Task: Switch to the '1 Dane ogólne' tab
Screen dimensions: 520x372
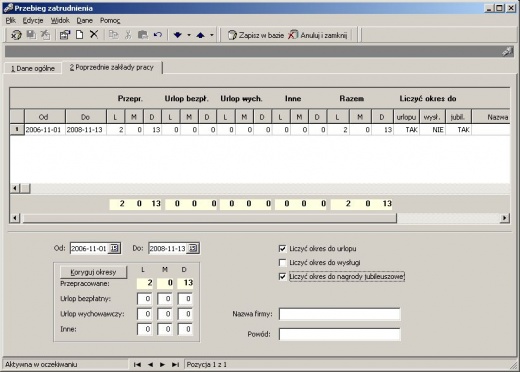Action: 33,68
